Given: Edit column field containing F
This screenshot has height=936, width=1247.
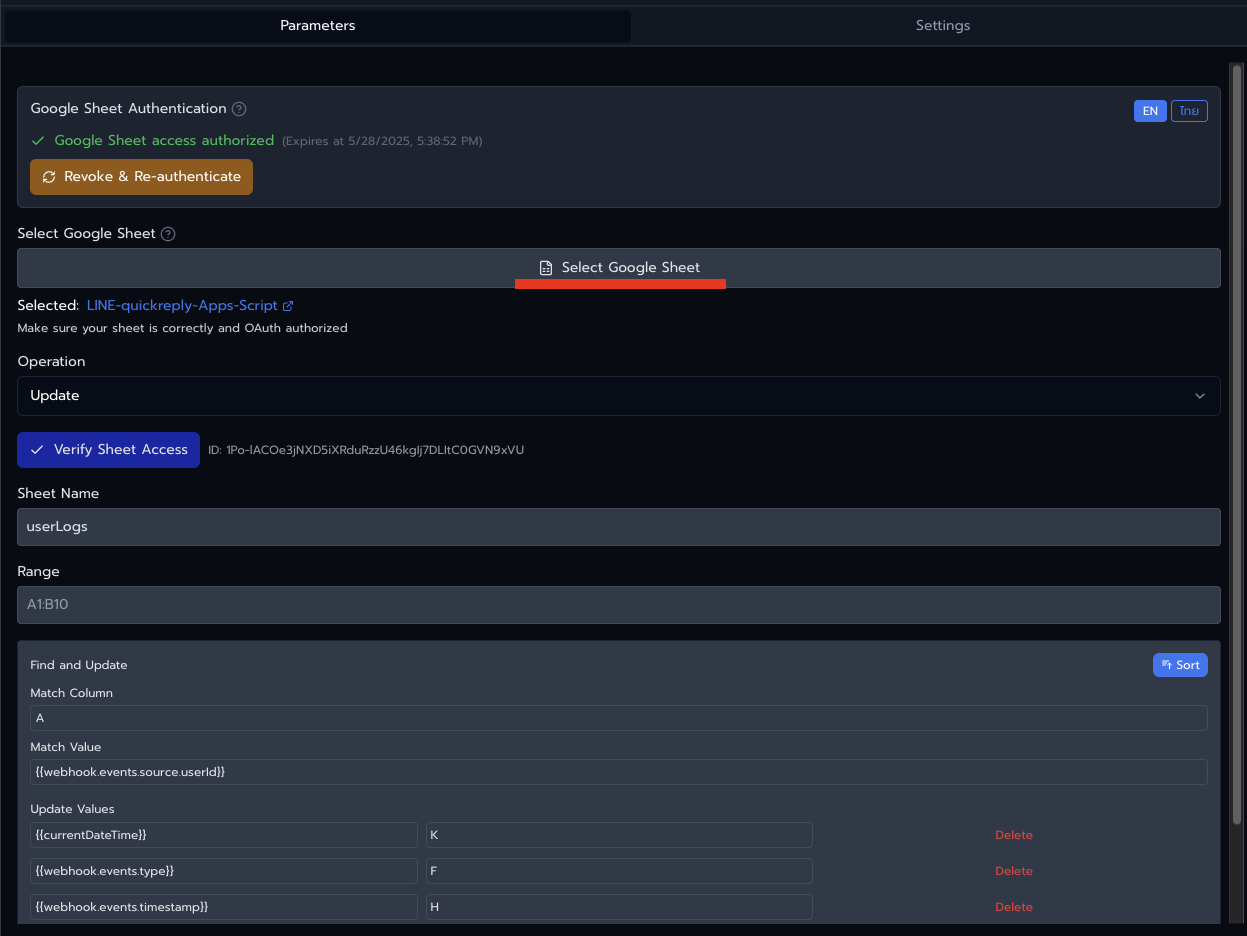Looking at the screenshot, I should click(619, 871).
